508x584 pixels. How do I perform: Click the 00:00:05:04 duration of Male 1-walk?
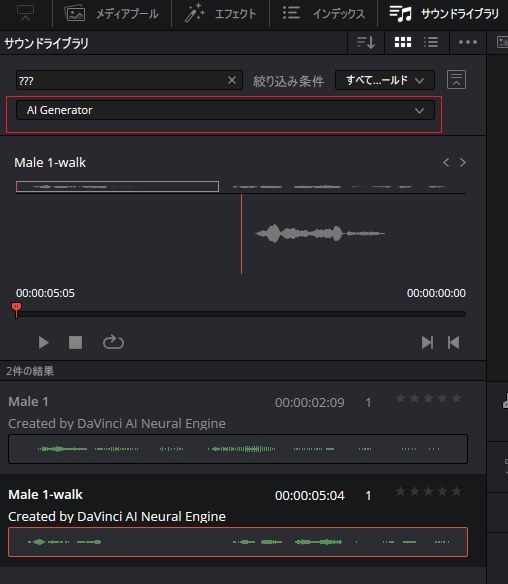tap(309, 496)
